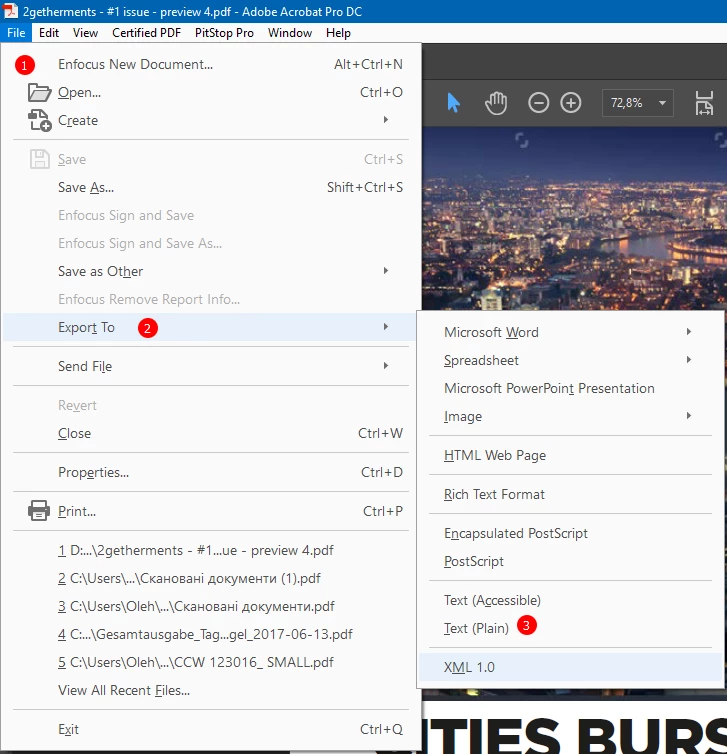Choose View All Recent Files...
This screenshot has height=754, width=727.
coord(210,691)
